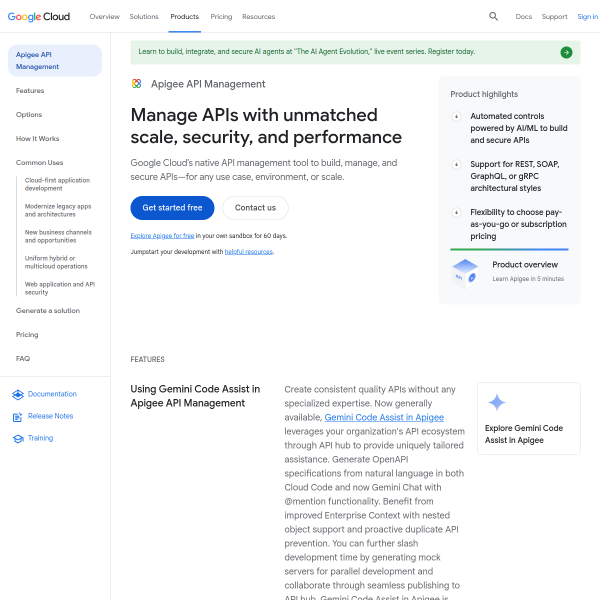The width and height of the screenshot is (600, 600).
Task: Open the Release Notes sidebar link
Action: click(50, 416)
